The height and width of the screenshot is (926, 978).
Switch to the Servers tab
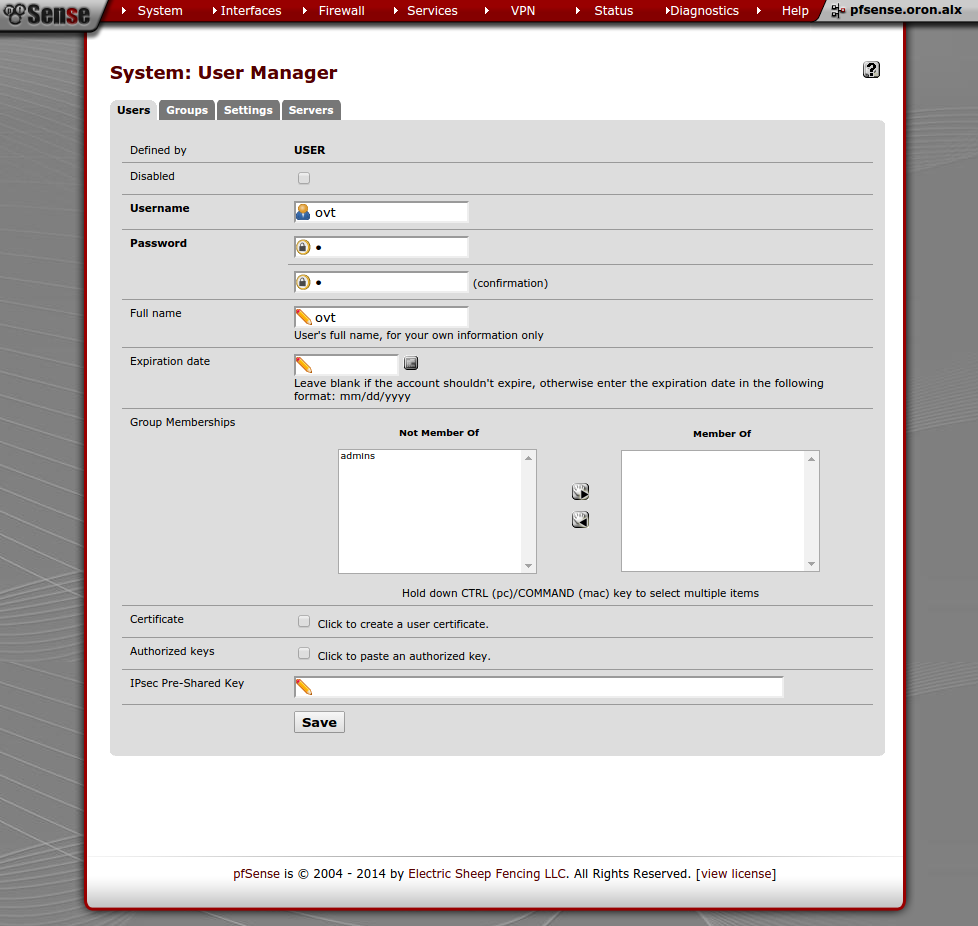(x=311, y=110)
